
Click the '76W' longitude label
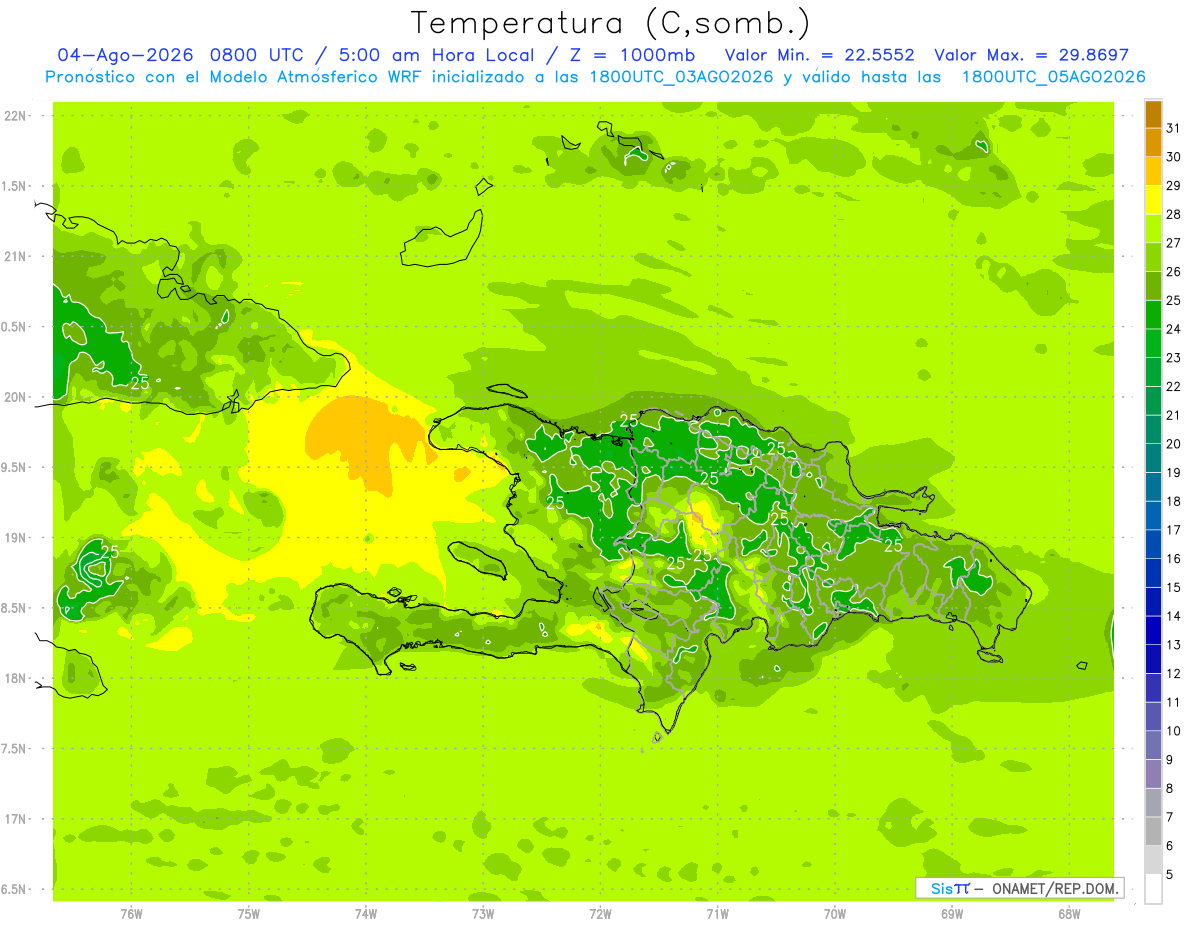(131, 914)
